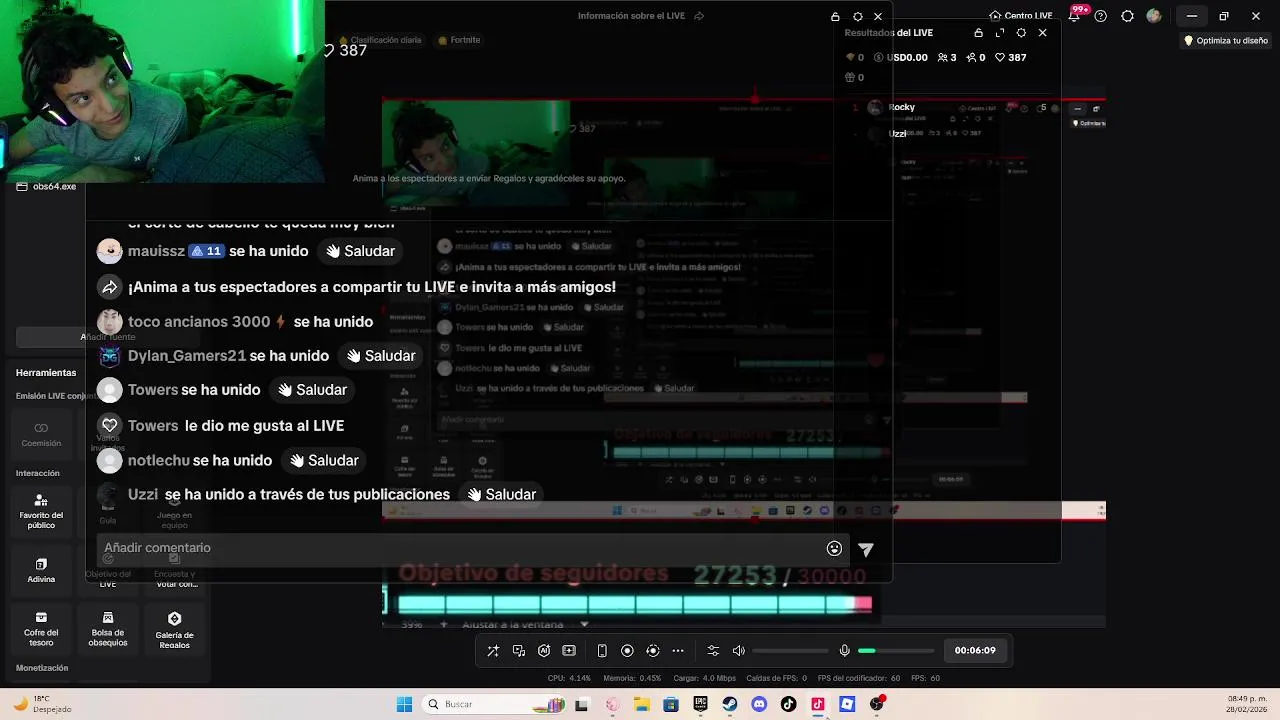The image size is (1280, 720).
Task: Click the share arrow icon beside ¡Anima a tus espectadores
Action: click(110, 287)
